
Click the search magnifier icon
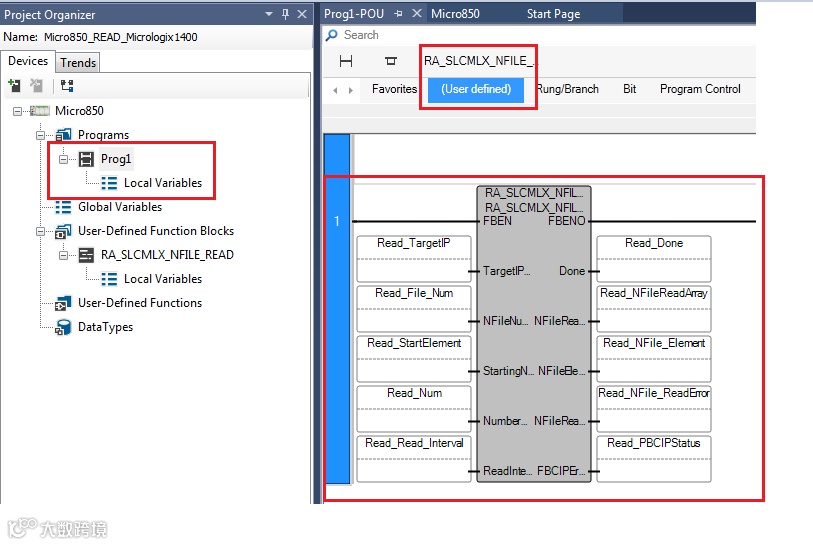[x=331, y=35]
